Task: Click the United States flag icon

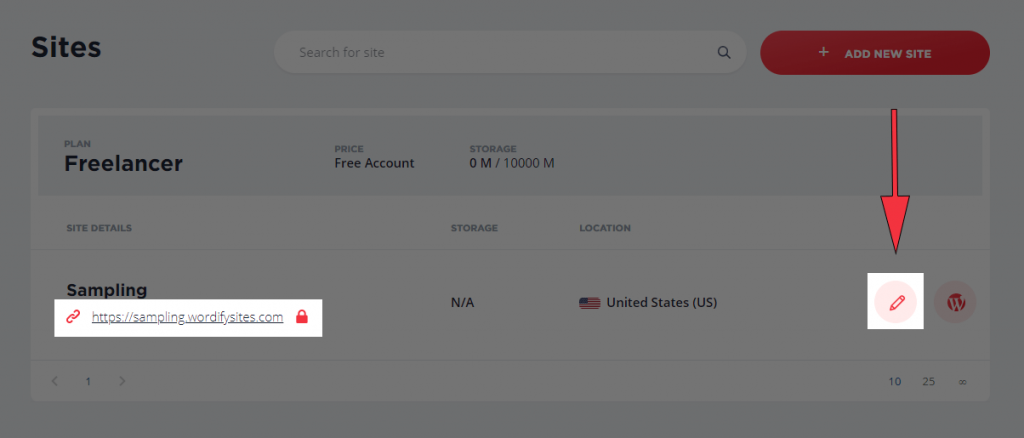Action: [590, 302]
